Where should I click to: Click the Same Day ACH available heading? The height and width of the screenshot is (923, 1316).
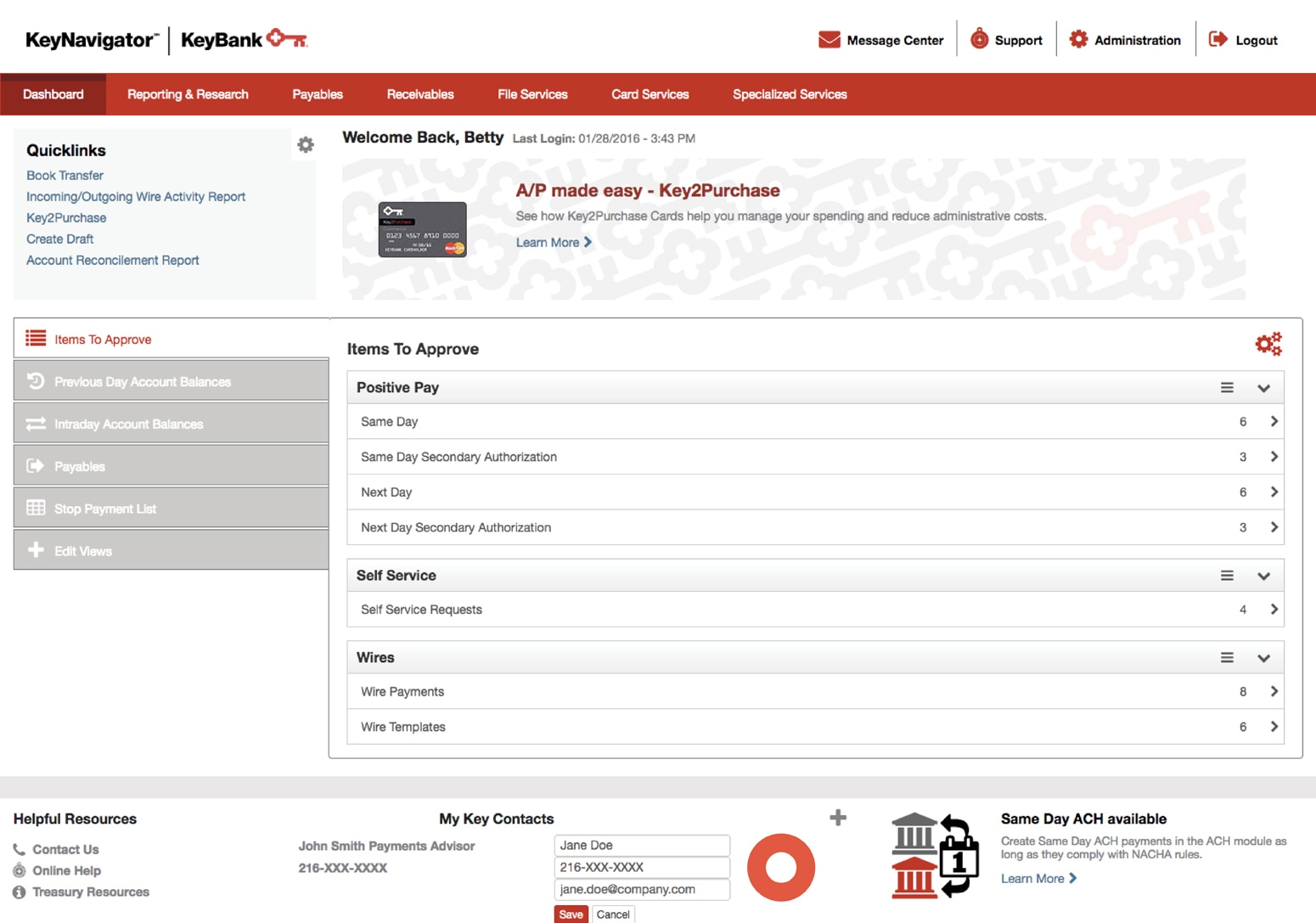(x=1083, y=819)
